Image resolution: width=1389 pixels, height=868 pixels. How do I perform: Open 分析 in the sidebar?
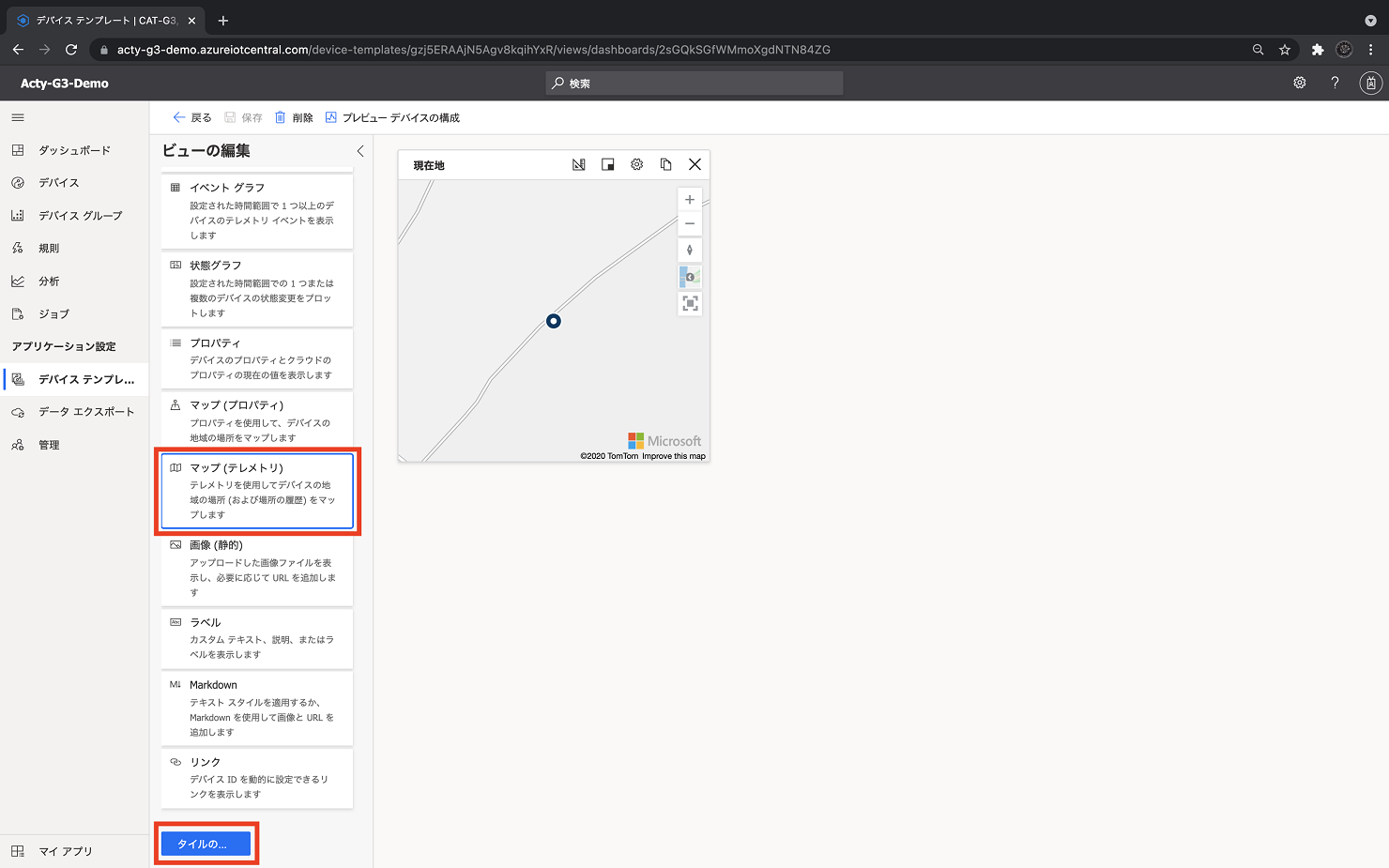click(74, 282)
